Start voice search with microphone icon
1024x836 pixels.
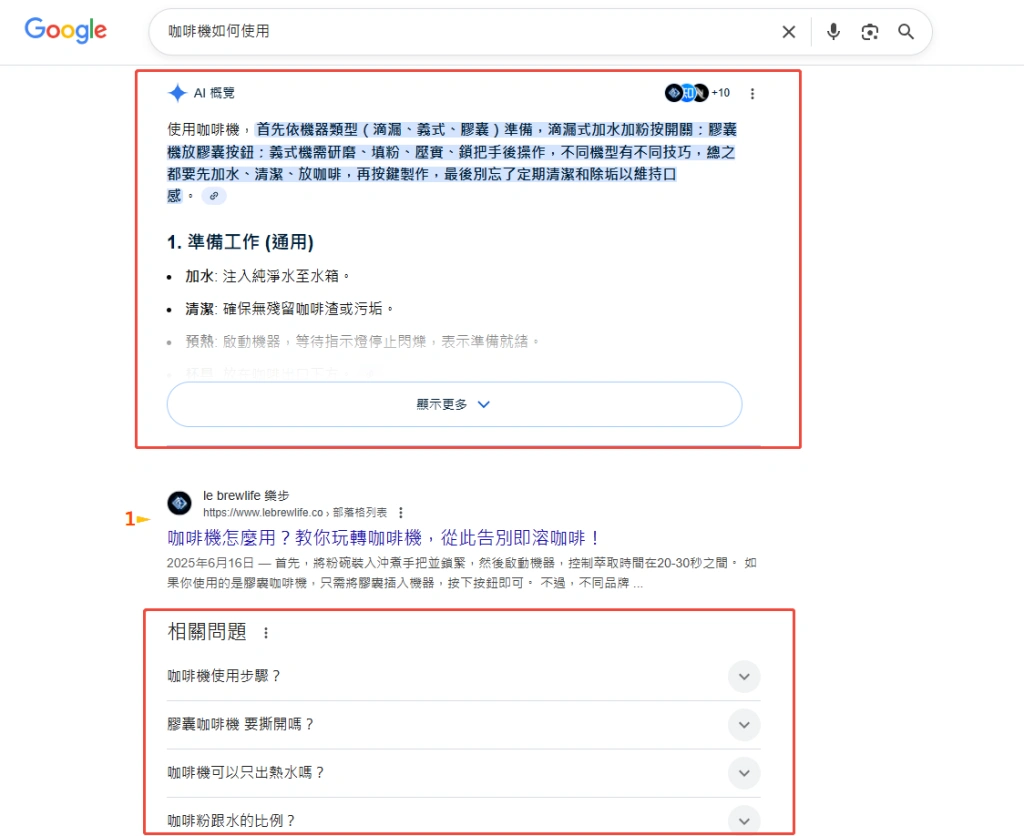833,32
